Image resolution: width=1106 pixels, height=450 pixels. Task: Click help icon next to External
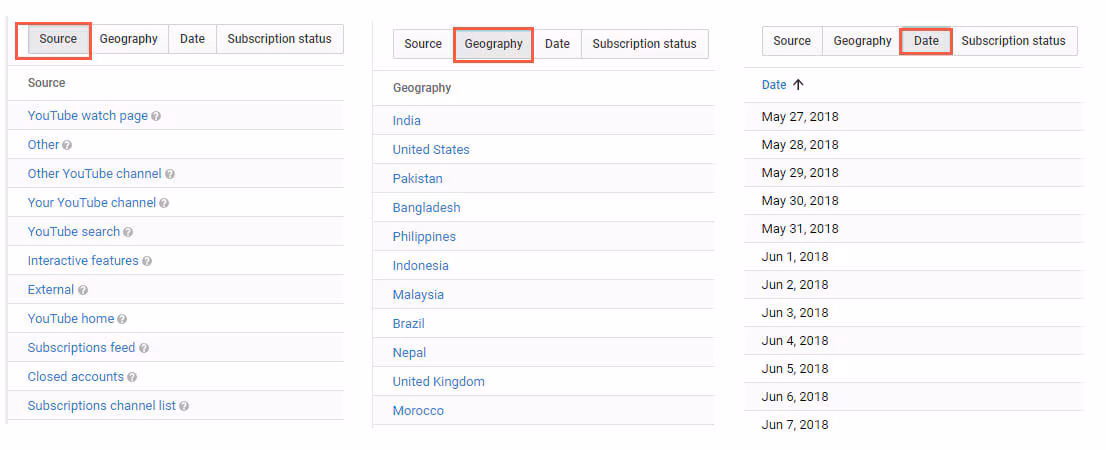tap(83, 290)
